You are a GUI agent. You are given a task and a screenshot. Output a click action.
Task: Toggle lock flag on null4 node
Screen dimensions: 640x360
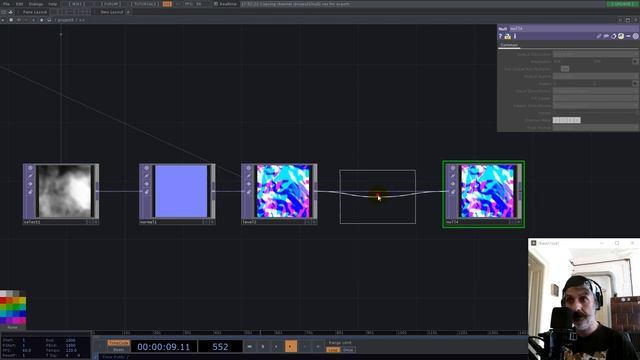pos(453,192)
